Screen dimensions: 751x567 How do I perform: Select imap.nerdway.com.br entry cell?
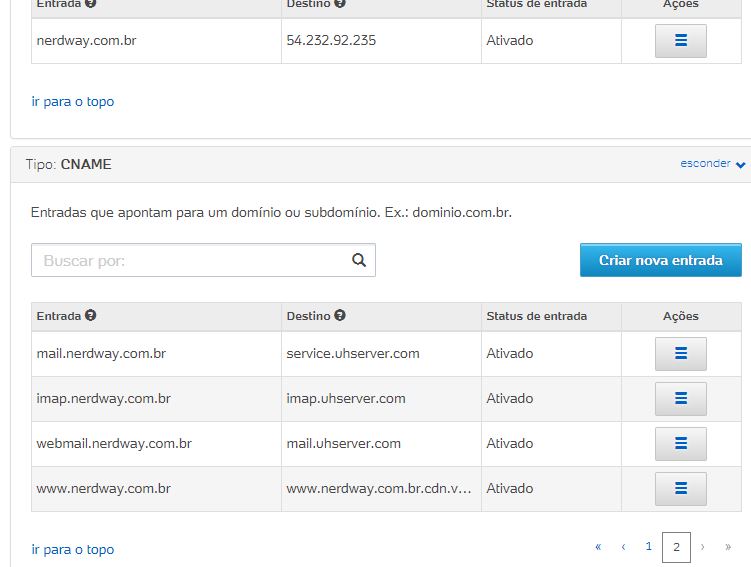point(157,399)
